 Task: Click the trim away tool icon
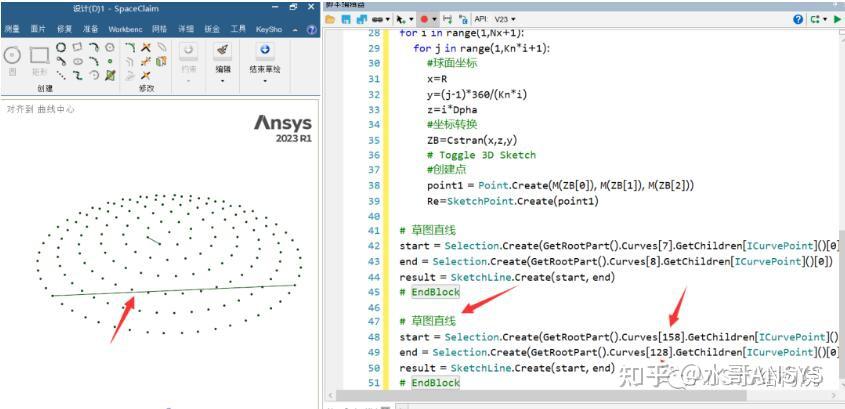click(146, 47)
